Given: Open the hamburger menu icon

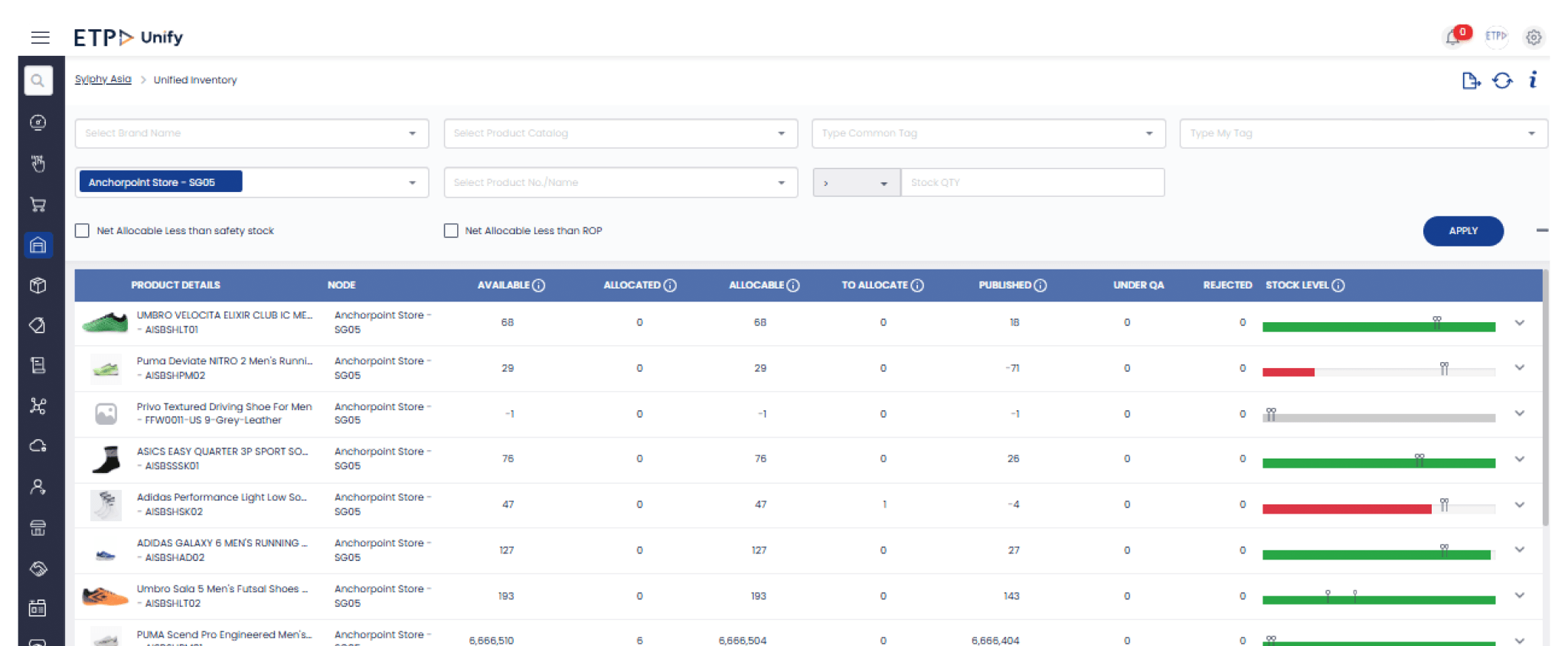Looking at the screenshot, I should tap(41, 38).
